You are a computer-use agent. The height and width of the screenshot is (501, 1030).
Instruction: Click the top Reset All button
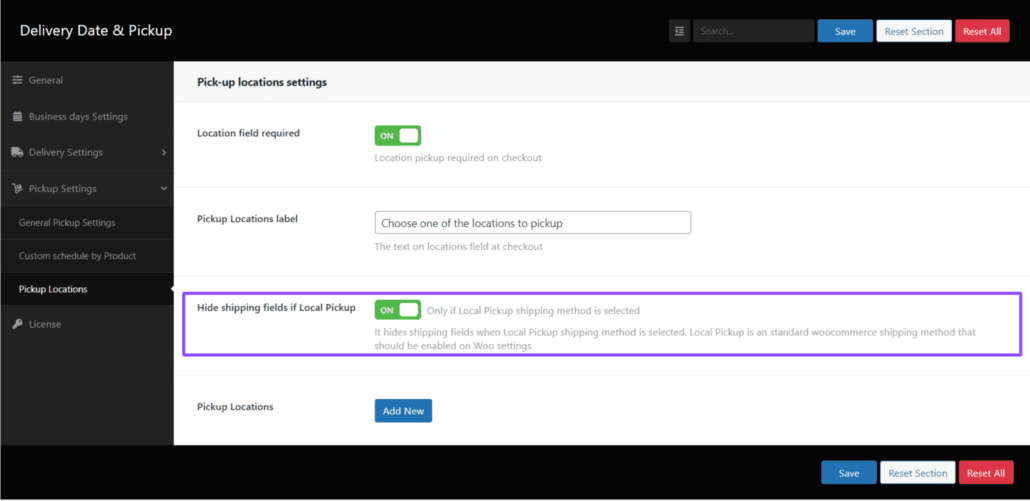[982, 31]
